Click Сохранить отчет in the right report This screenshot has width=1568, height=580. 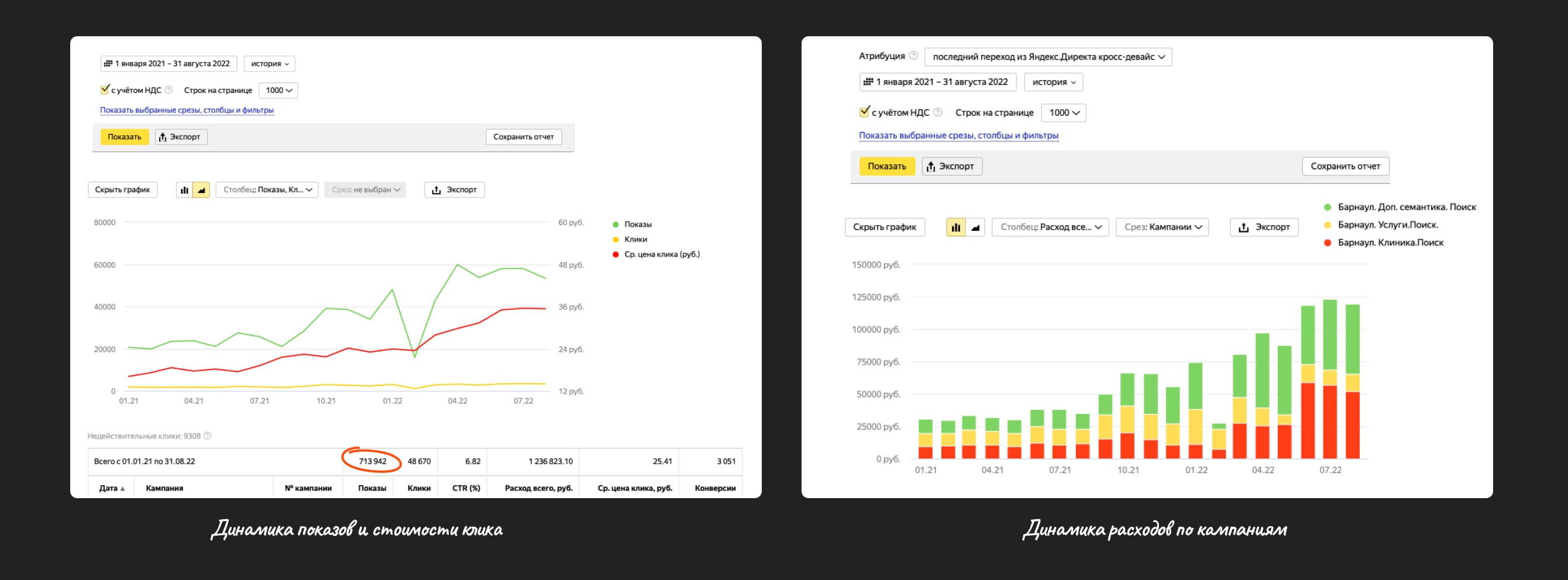tap(1345, 167)
